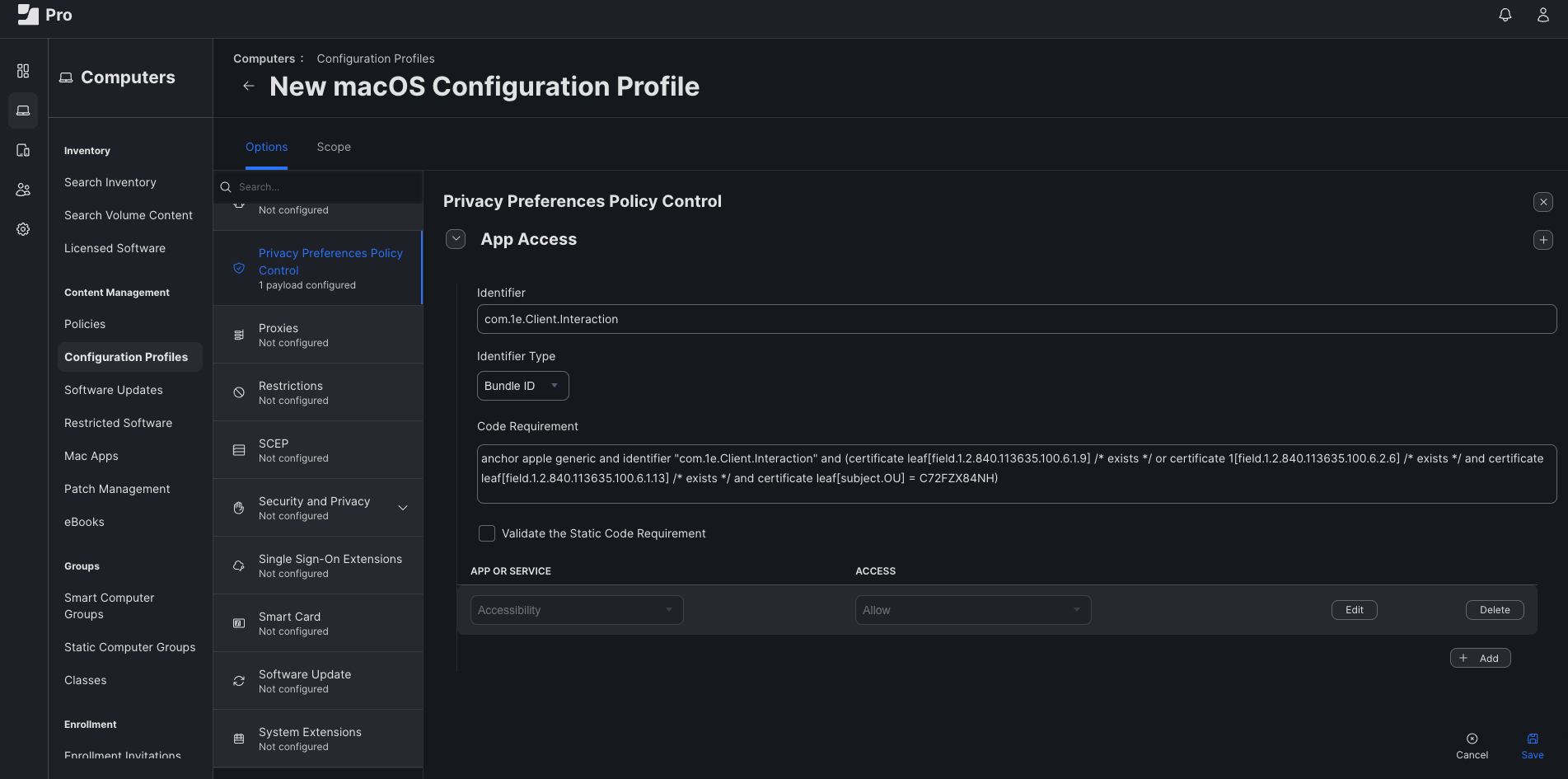Open the Settings gear icon

(x=23, y=229)
